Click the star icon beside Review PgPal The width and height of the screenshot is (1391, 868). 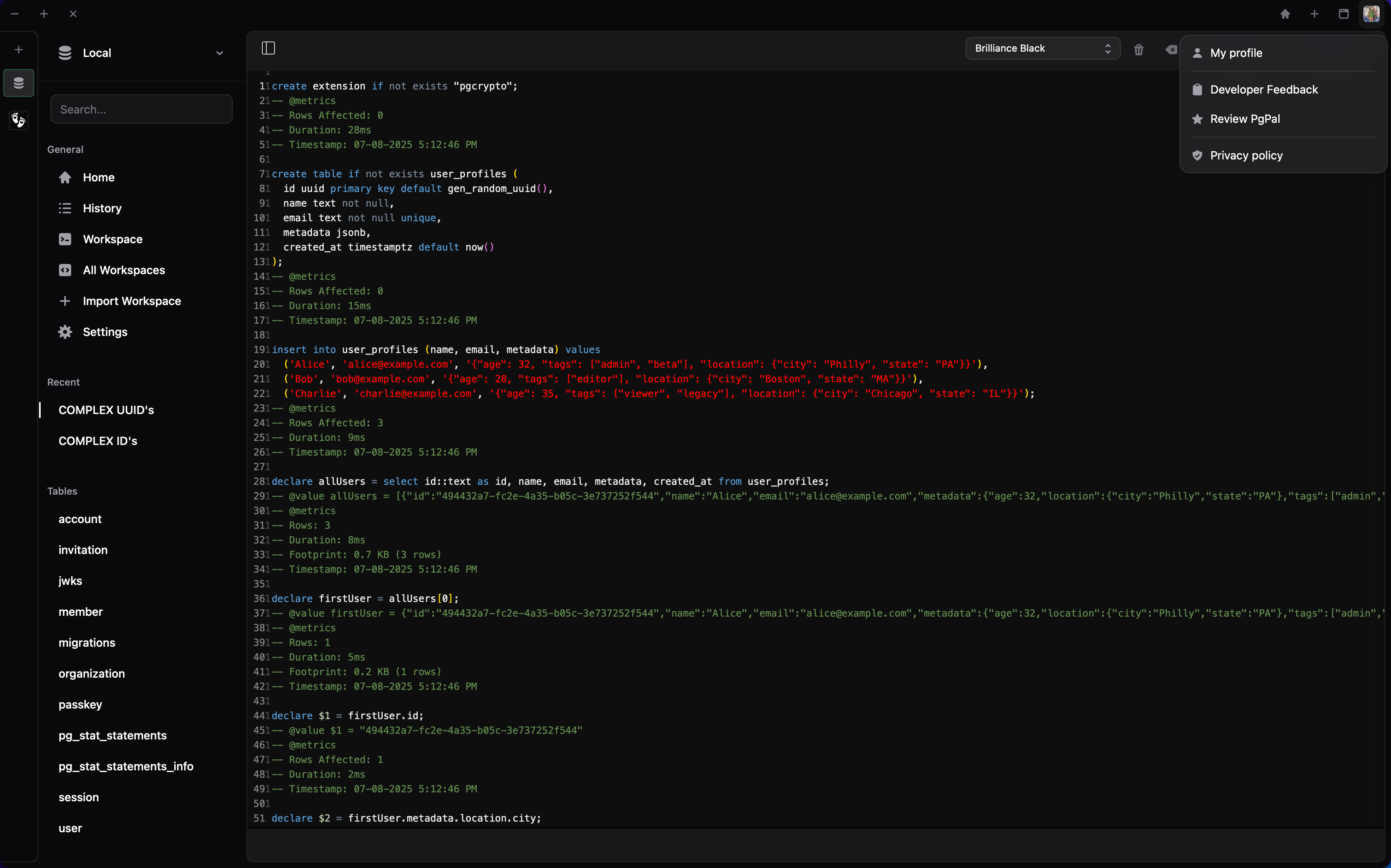click(x=1197, y=119)
